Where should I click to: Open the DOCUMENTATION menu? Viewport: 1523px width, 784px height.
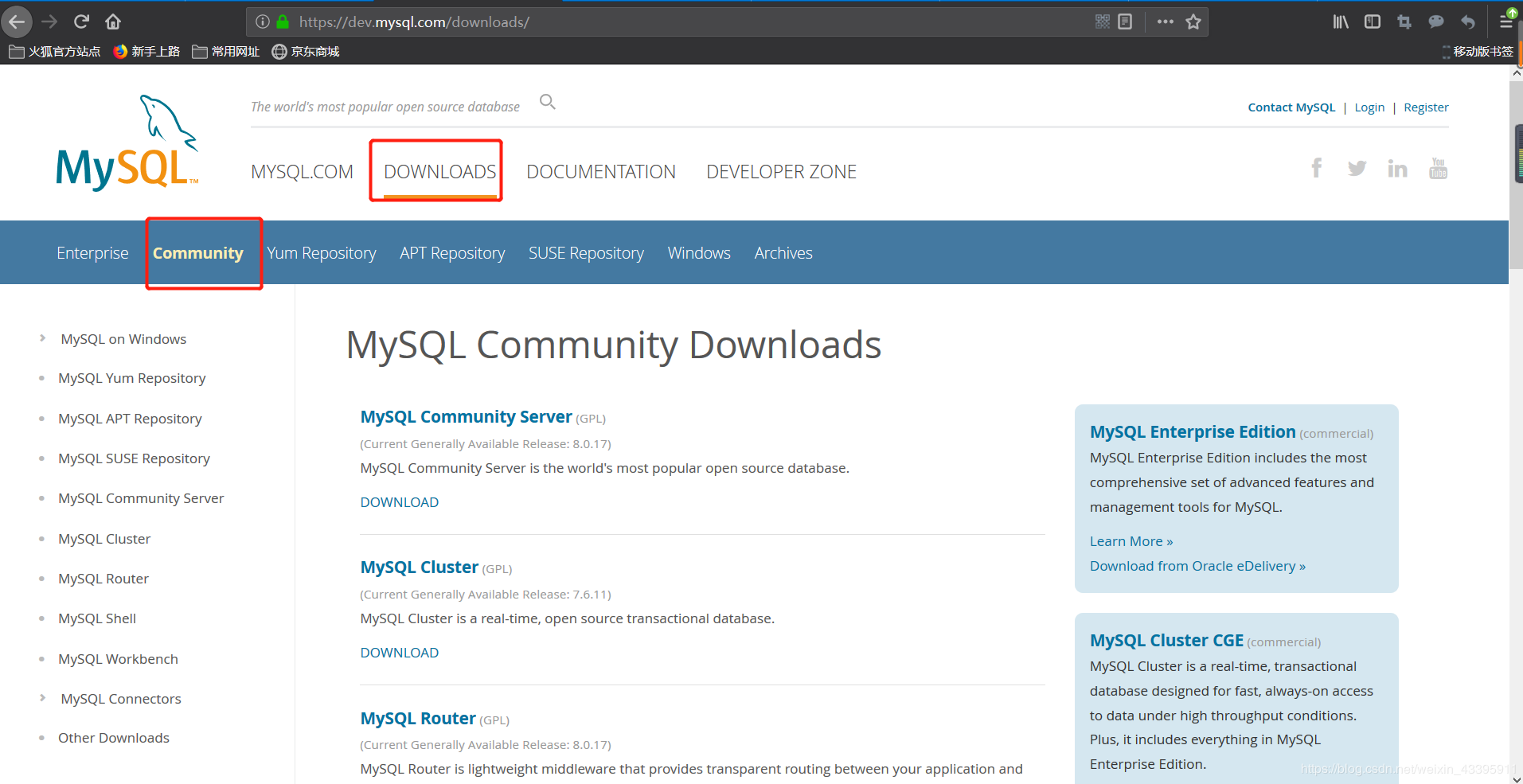click(601, 171)
